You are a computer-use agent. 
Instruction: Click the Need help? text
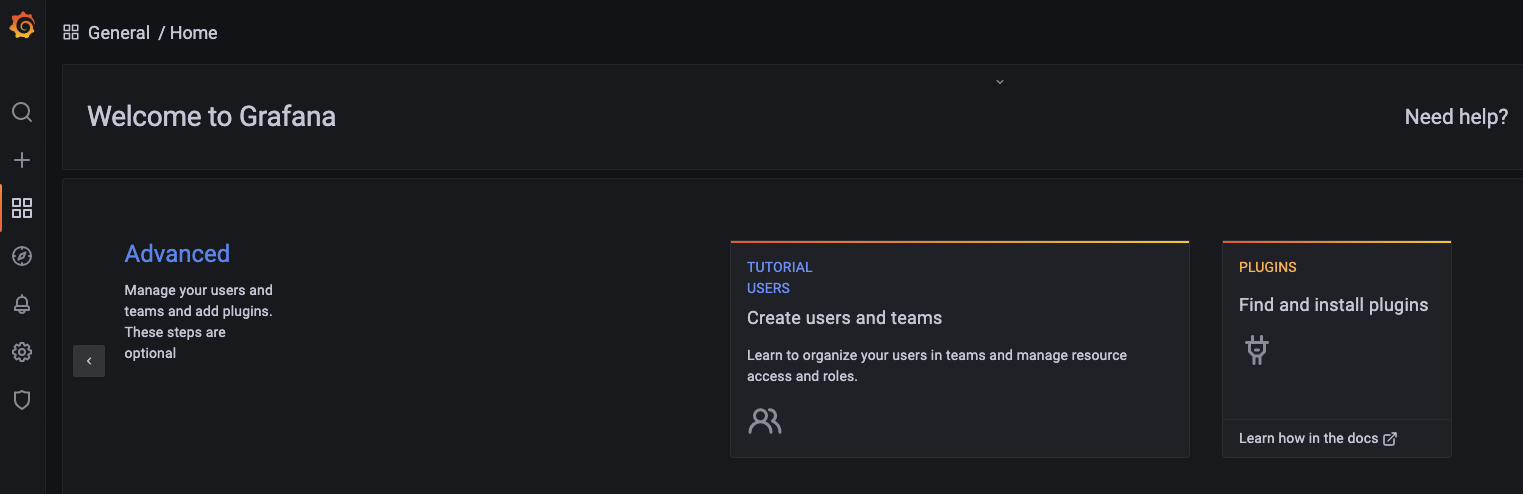[x=1456, y=117]
